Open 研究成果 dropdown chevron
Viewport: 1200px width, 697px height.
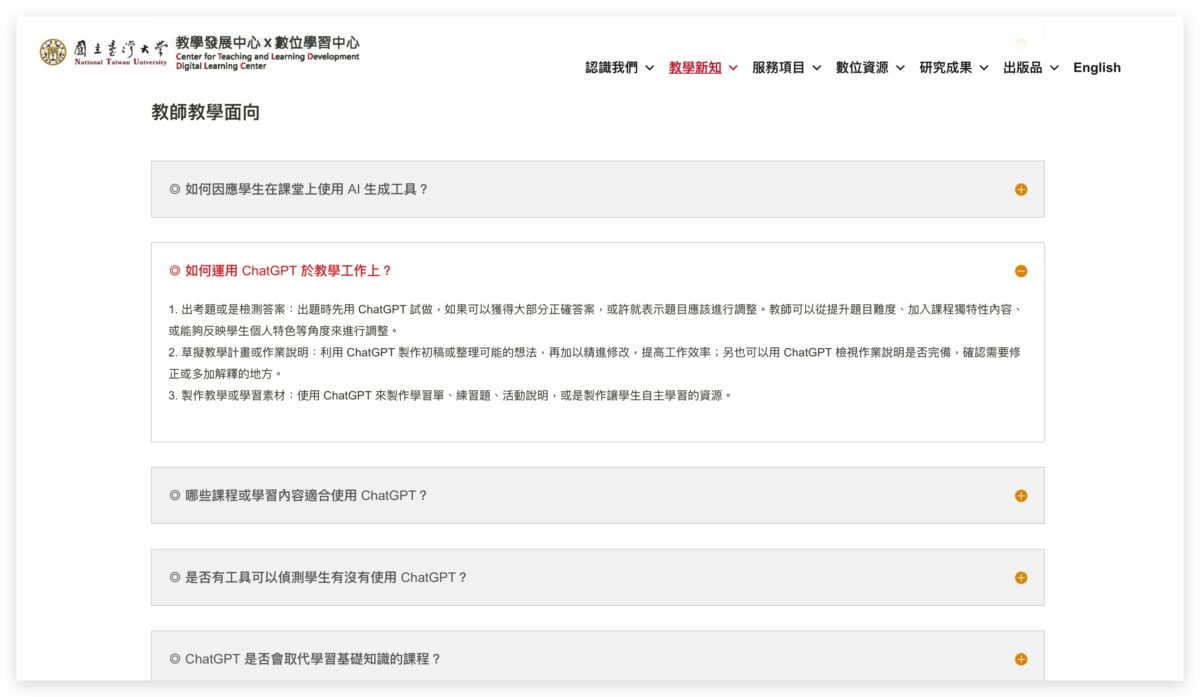click(x=984, y=68)
